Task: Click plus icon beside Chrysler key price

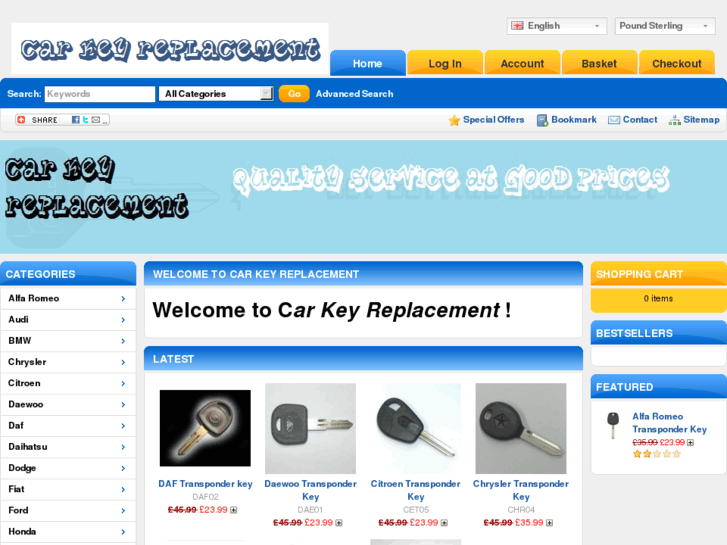Action: click(x=549, y=523)
